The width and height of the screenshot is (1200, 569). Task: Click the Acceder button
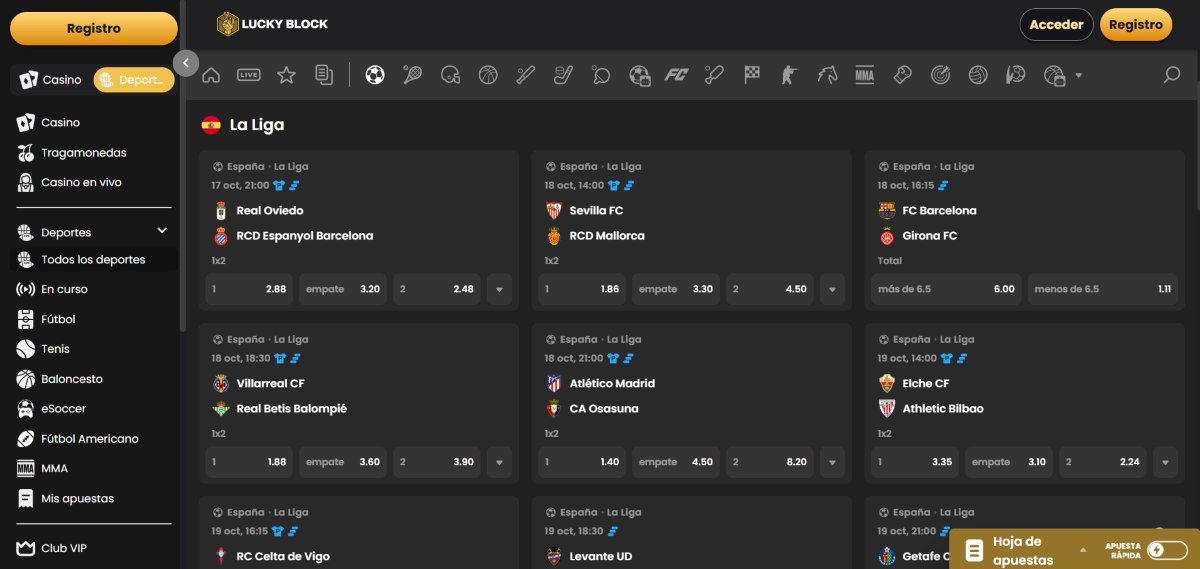point(1056,25)
